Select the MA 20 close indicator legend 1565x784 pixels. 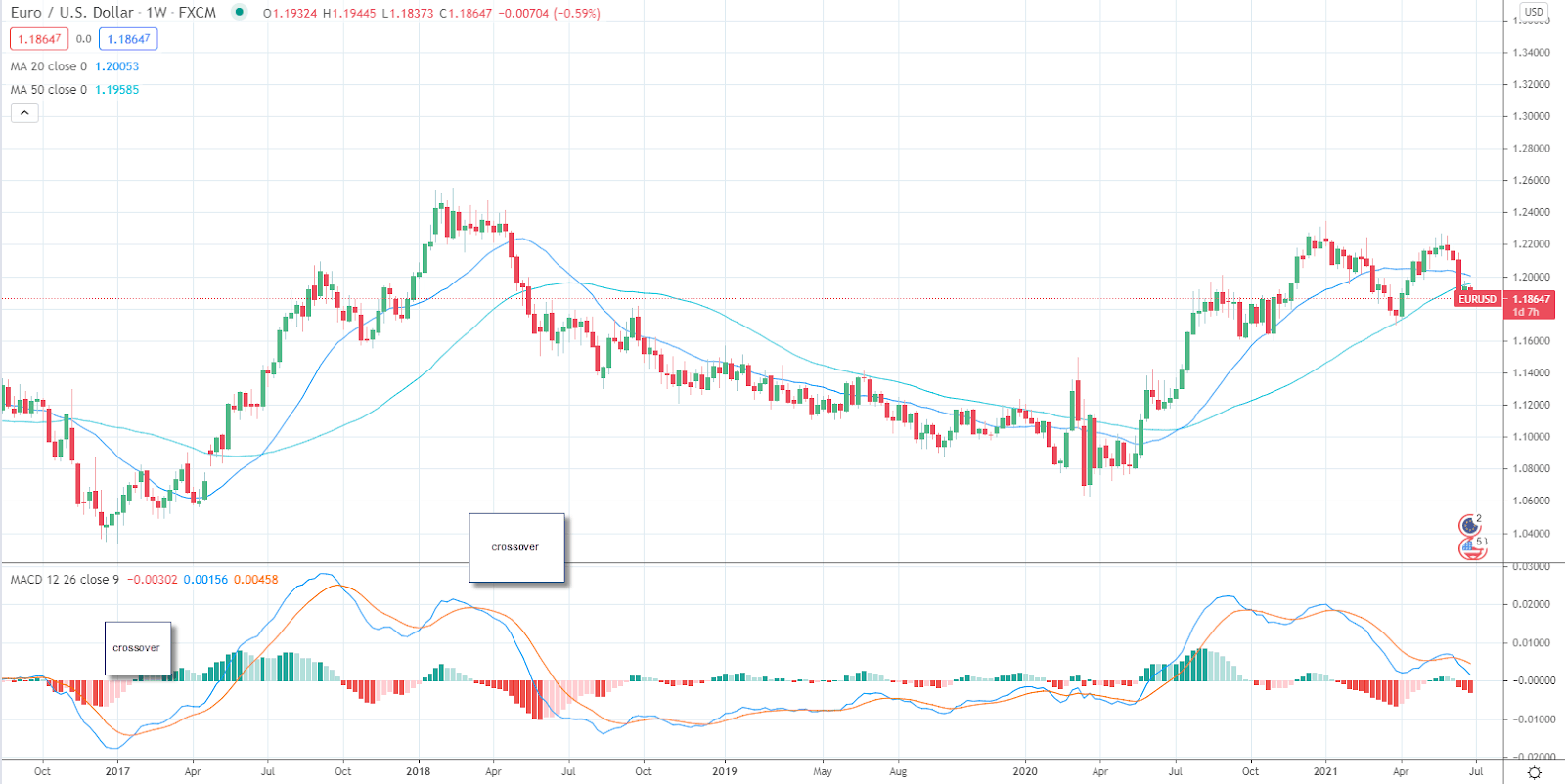48,66
